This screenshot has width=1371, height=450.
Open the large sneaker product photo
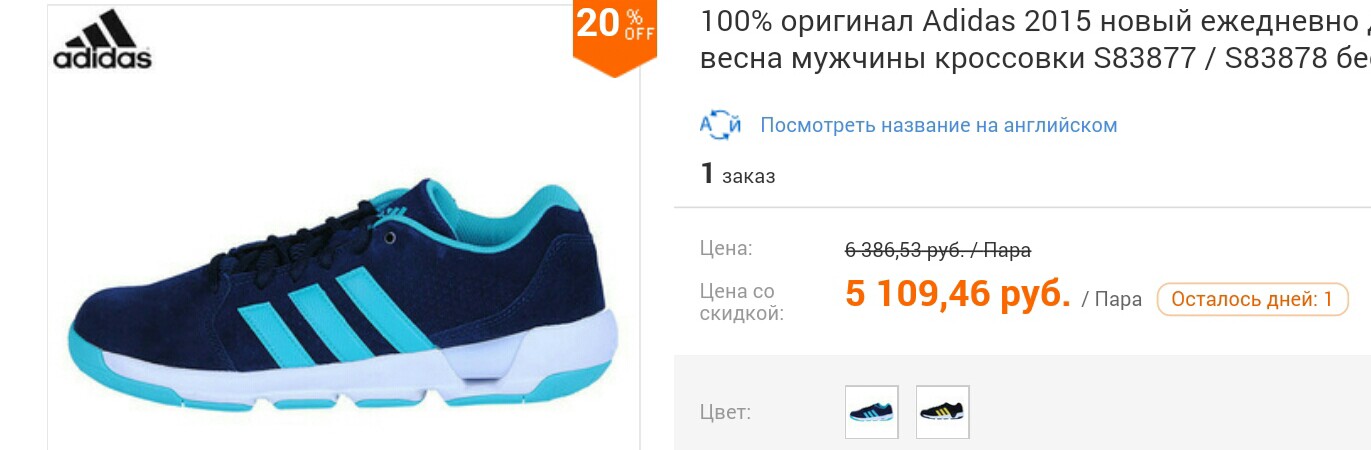343,295
